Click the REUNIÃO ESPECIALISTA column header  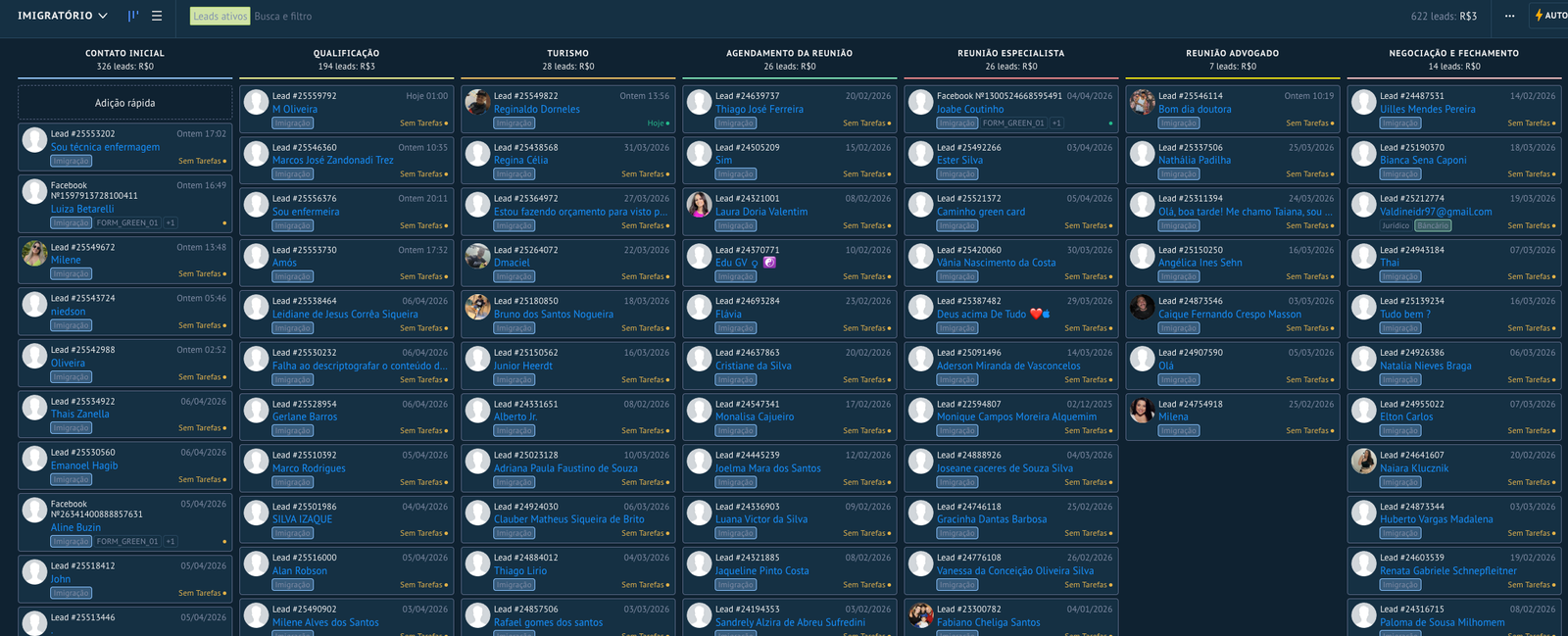1010,53
